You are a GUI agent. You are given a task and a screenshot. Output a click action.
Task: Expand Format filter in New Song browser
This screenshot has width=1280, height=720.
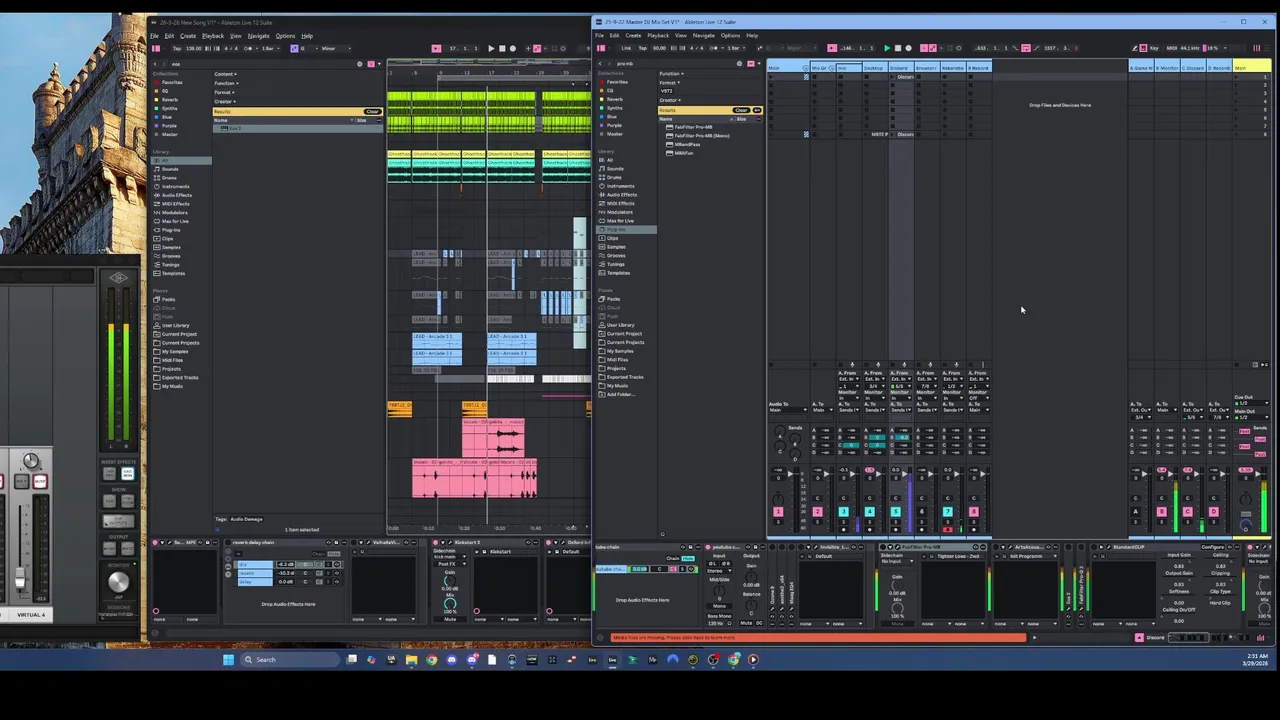(x=224, y=92)
